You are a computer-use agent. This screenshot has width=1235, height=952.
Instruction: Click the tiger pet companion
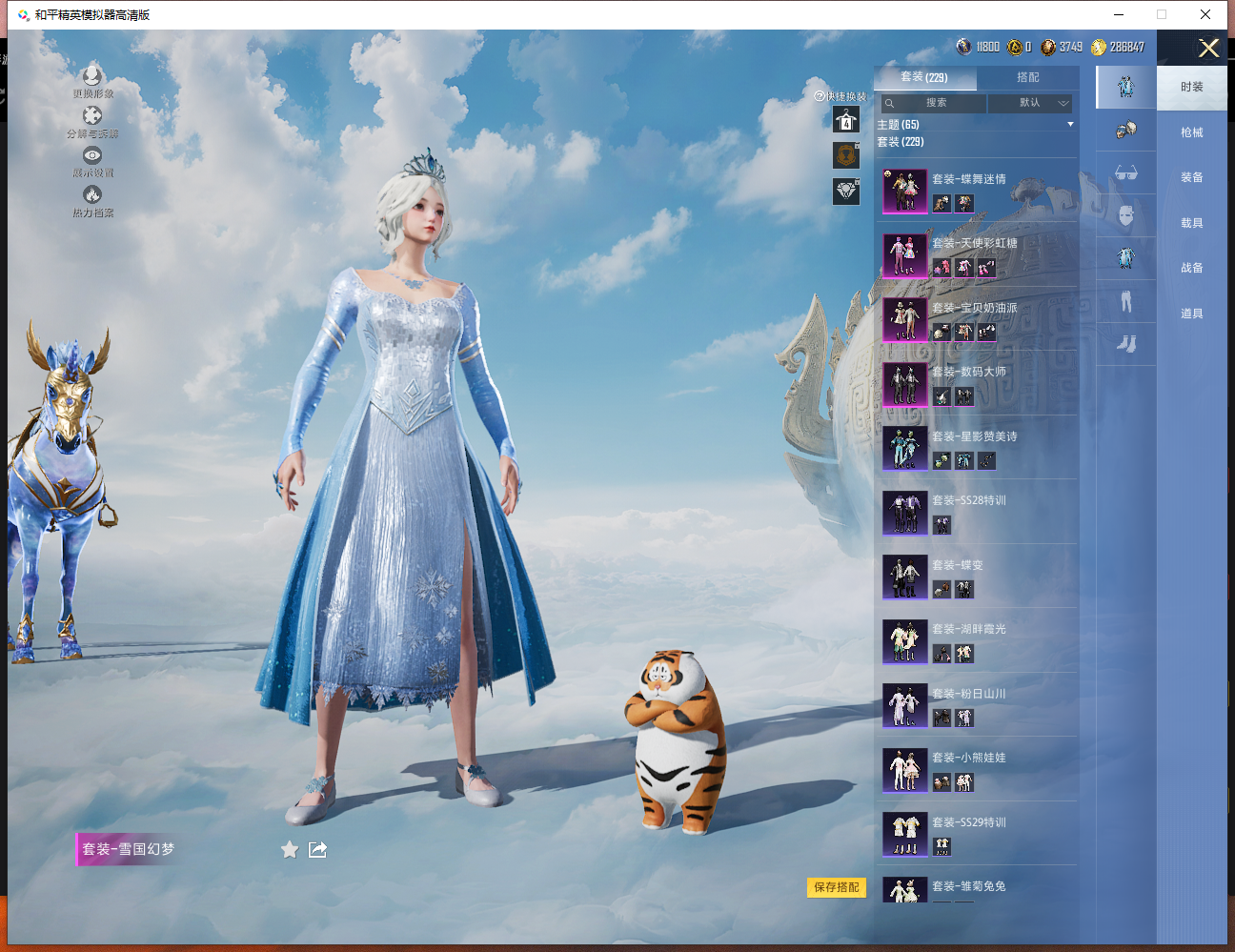(x=676, y=741)
